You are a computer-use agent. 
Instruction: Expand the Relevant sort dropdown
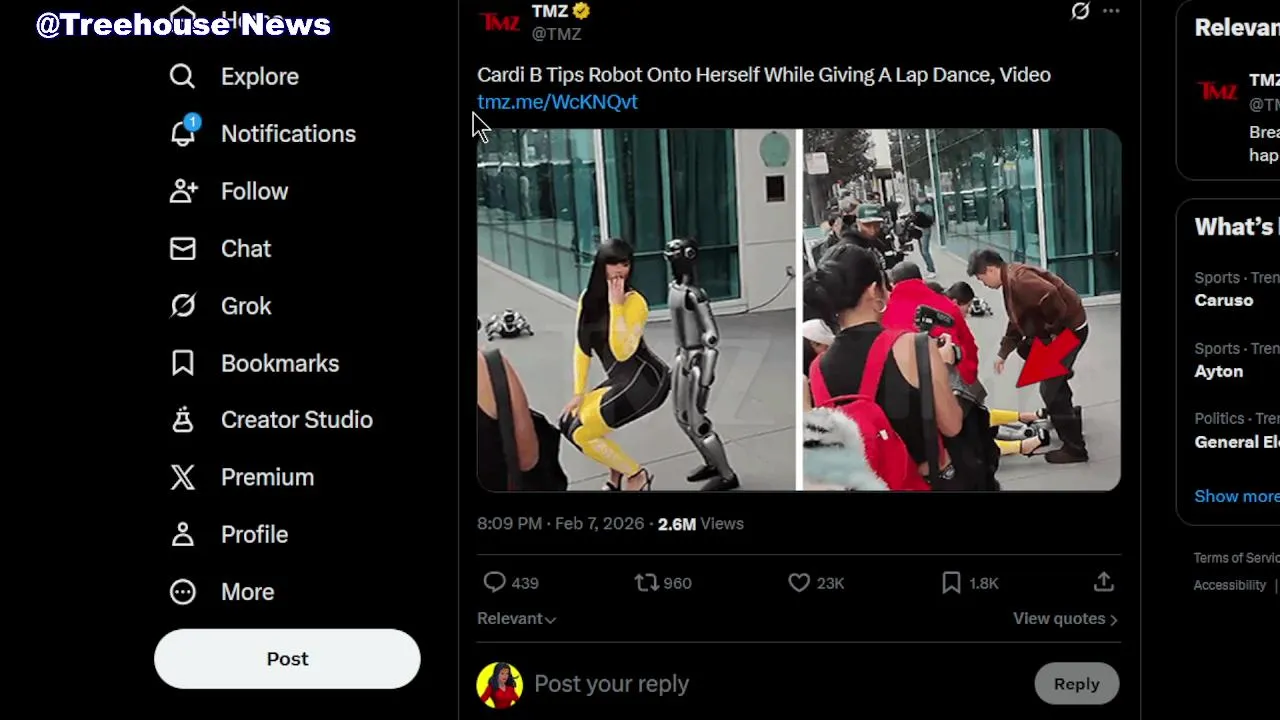coord(516,619)
